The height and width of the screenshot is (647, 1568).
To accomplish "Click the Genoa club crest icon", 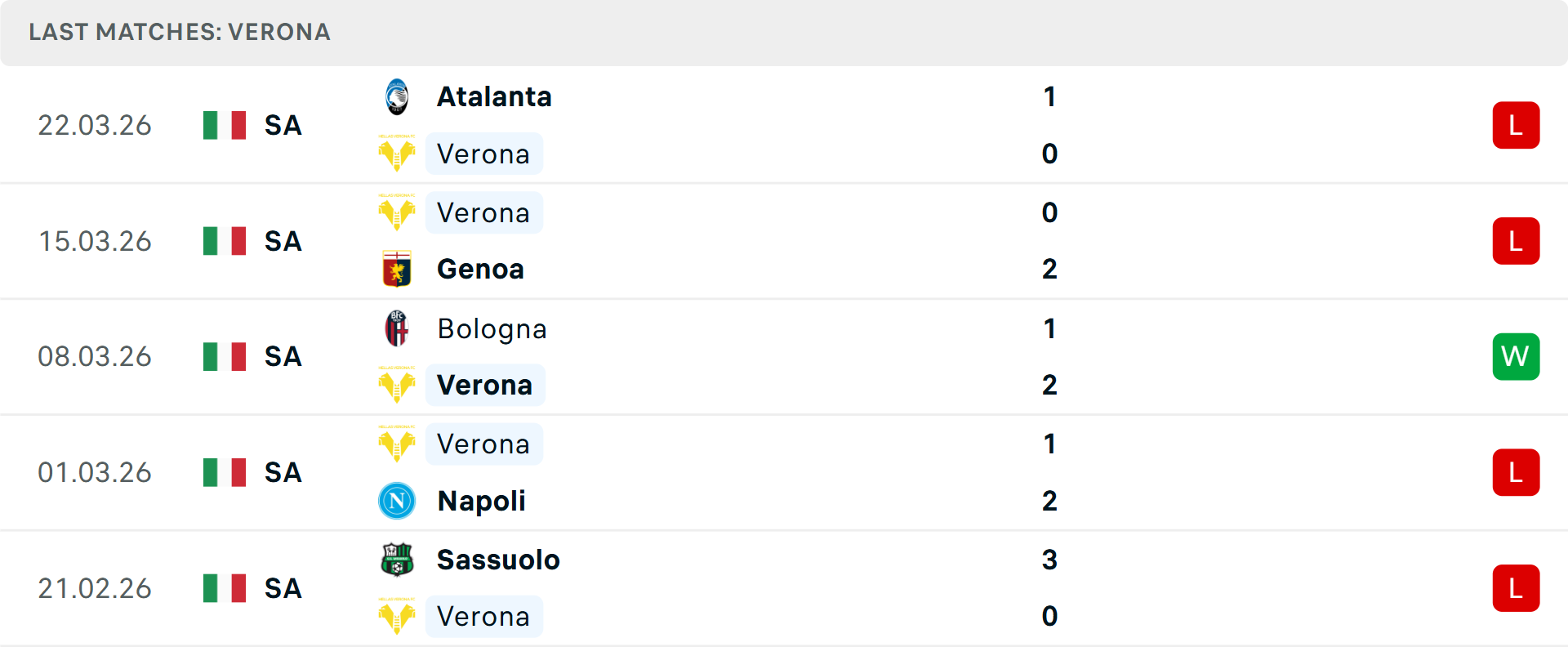I will (397, 269).
